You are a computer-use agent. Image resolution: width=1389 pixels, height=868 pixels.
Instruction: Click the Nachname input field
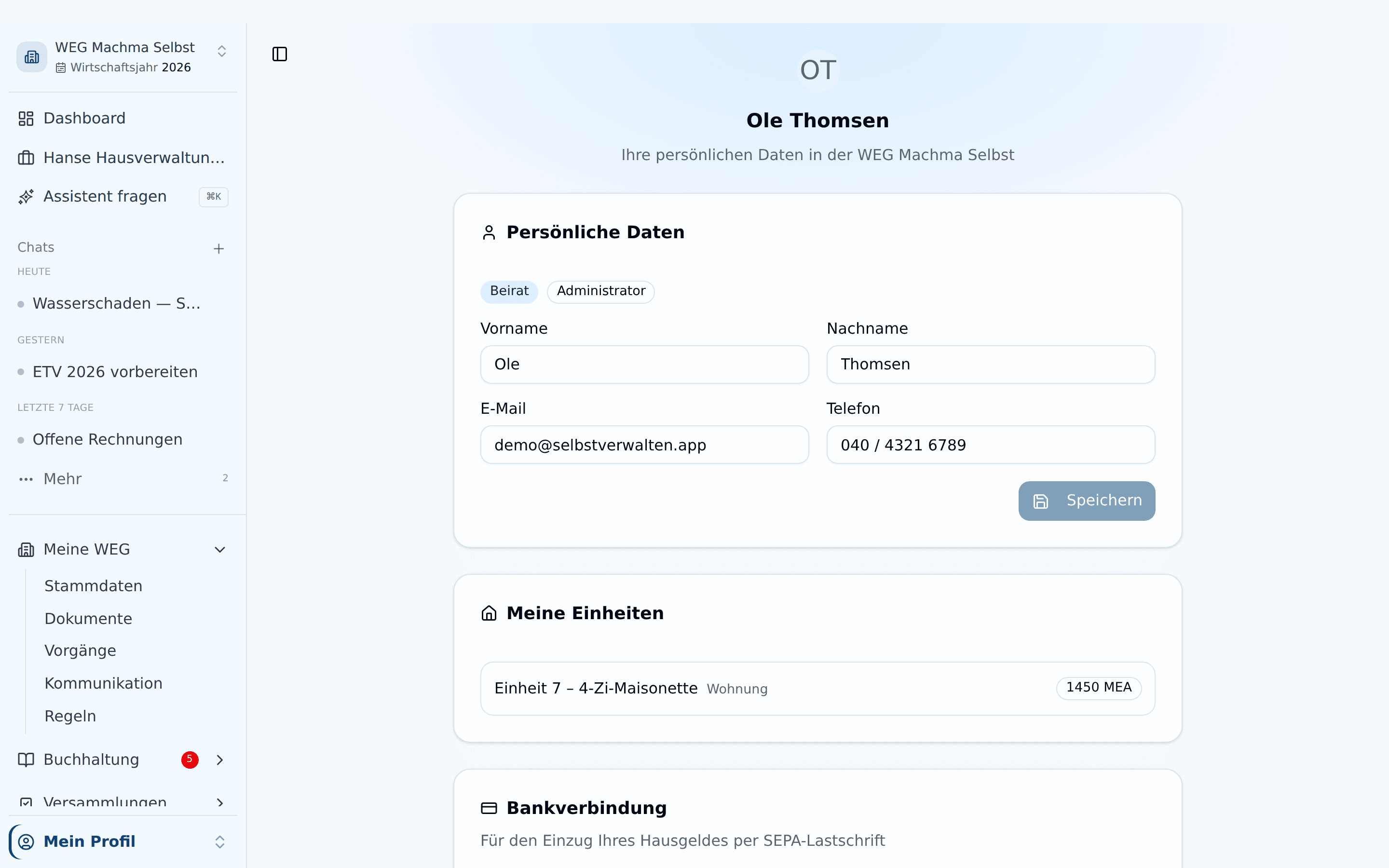point(991,364)
